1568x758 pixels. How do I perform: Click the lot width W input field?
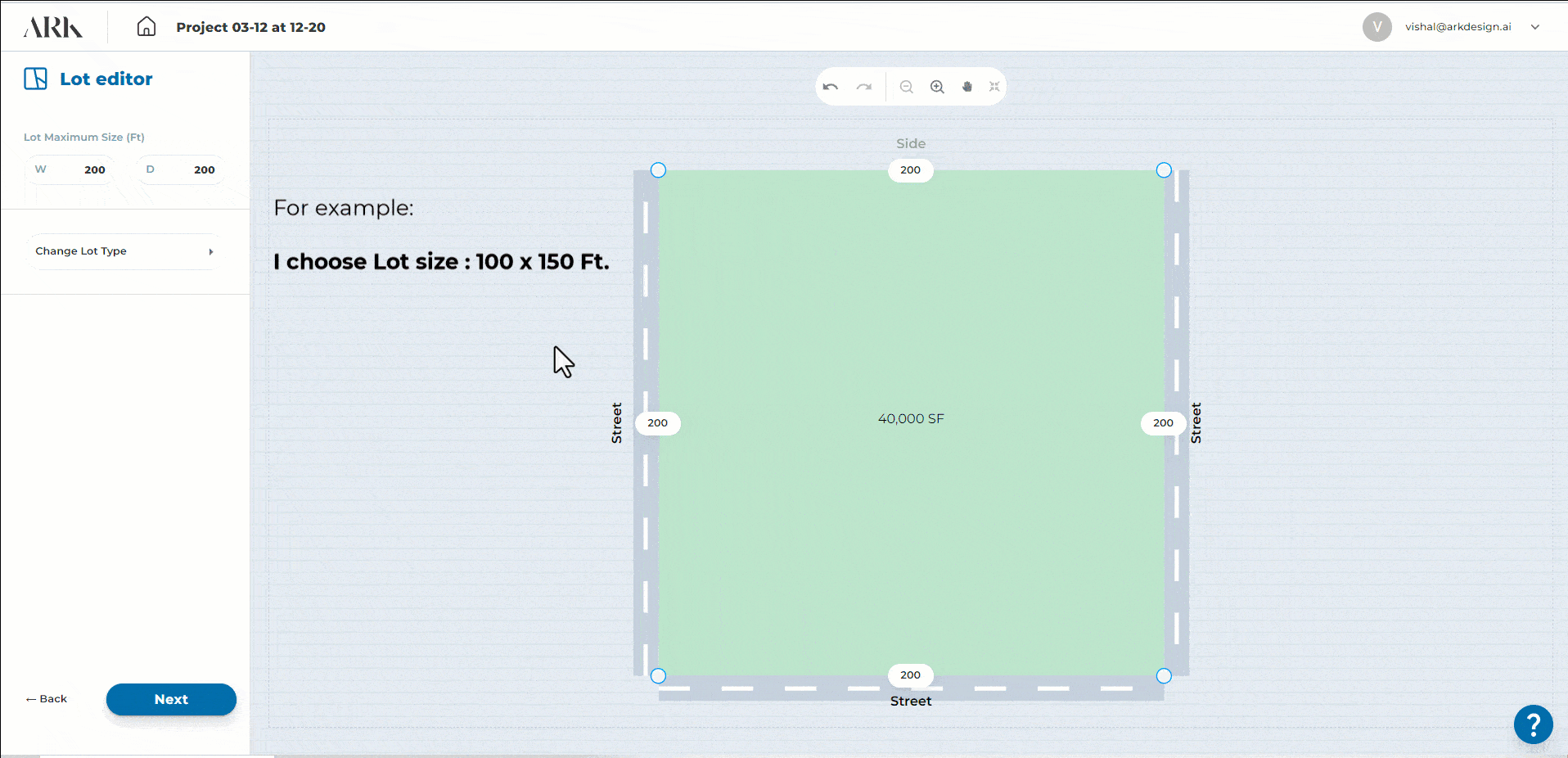point(72,170)
